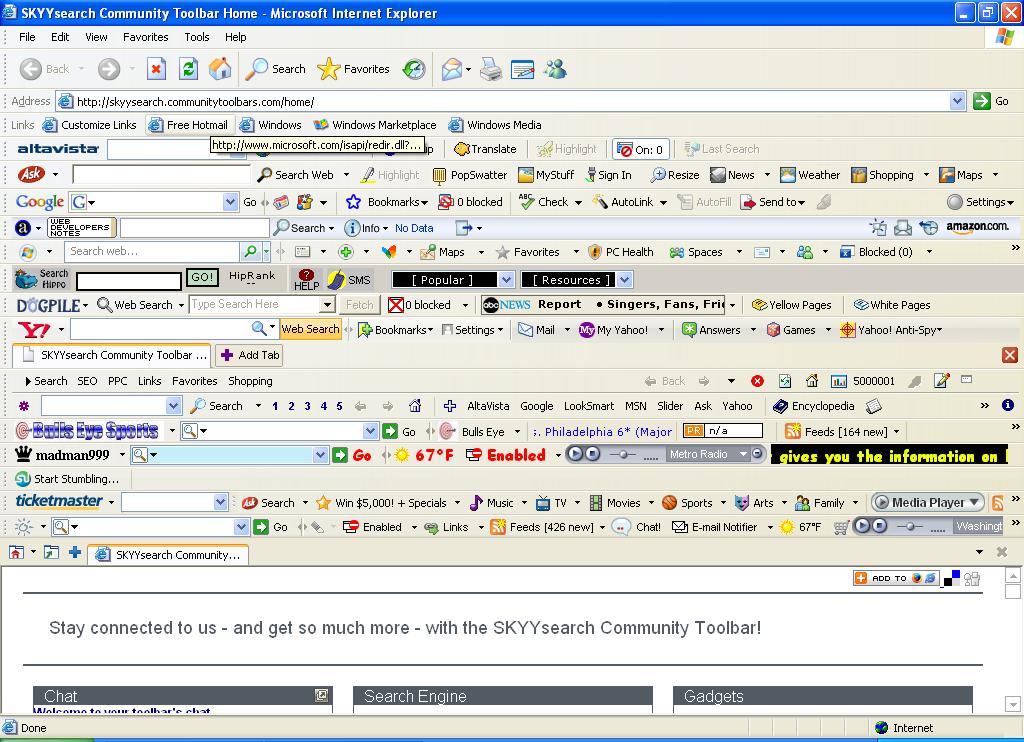Open Windows Marketplace link

point(375,125)
